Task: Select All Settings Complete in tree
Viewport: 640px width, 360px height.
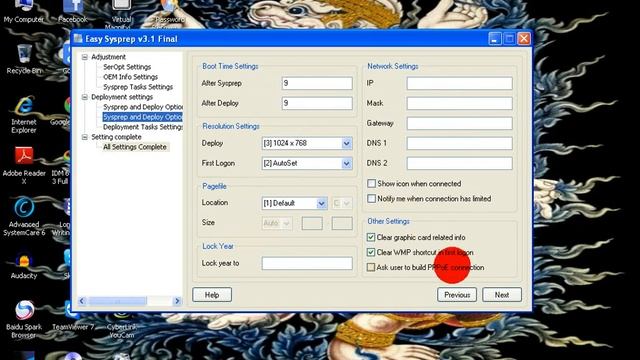Action: pos(135,147)
